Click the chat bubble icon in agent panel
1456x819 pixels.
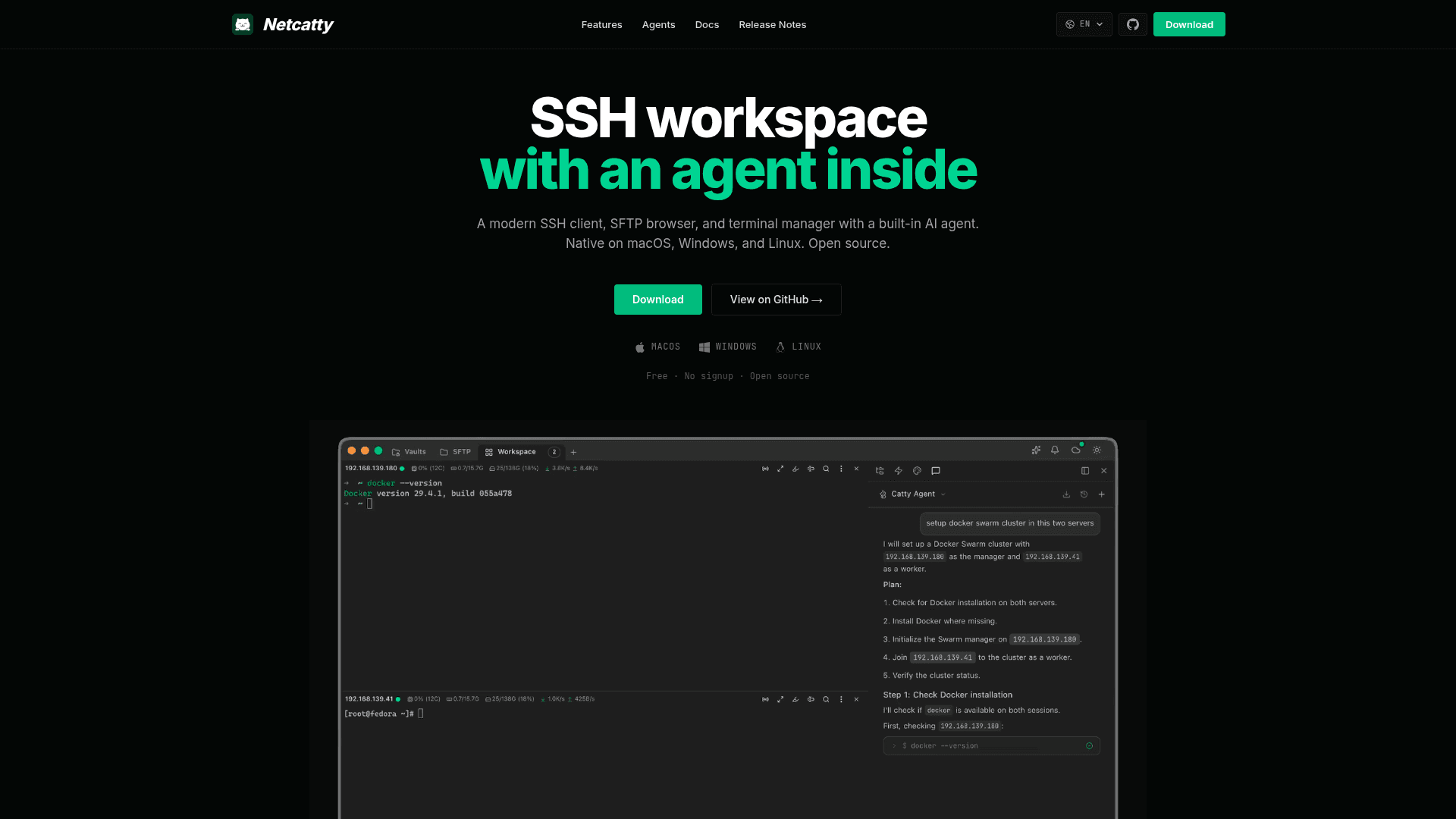(936, 471)
